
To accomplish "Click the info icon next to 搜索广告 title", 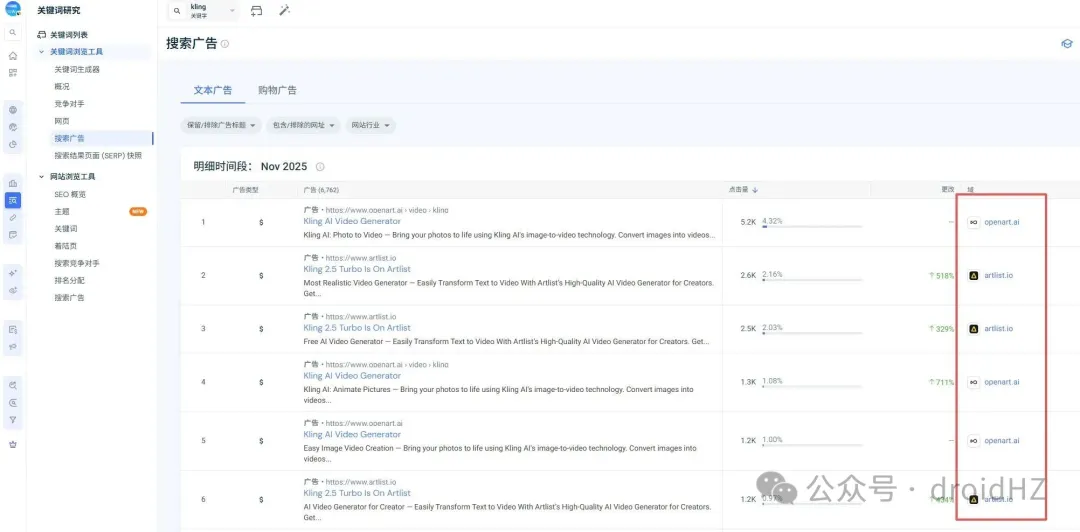I will (x=225, y=44).
